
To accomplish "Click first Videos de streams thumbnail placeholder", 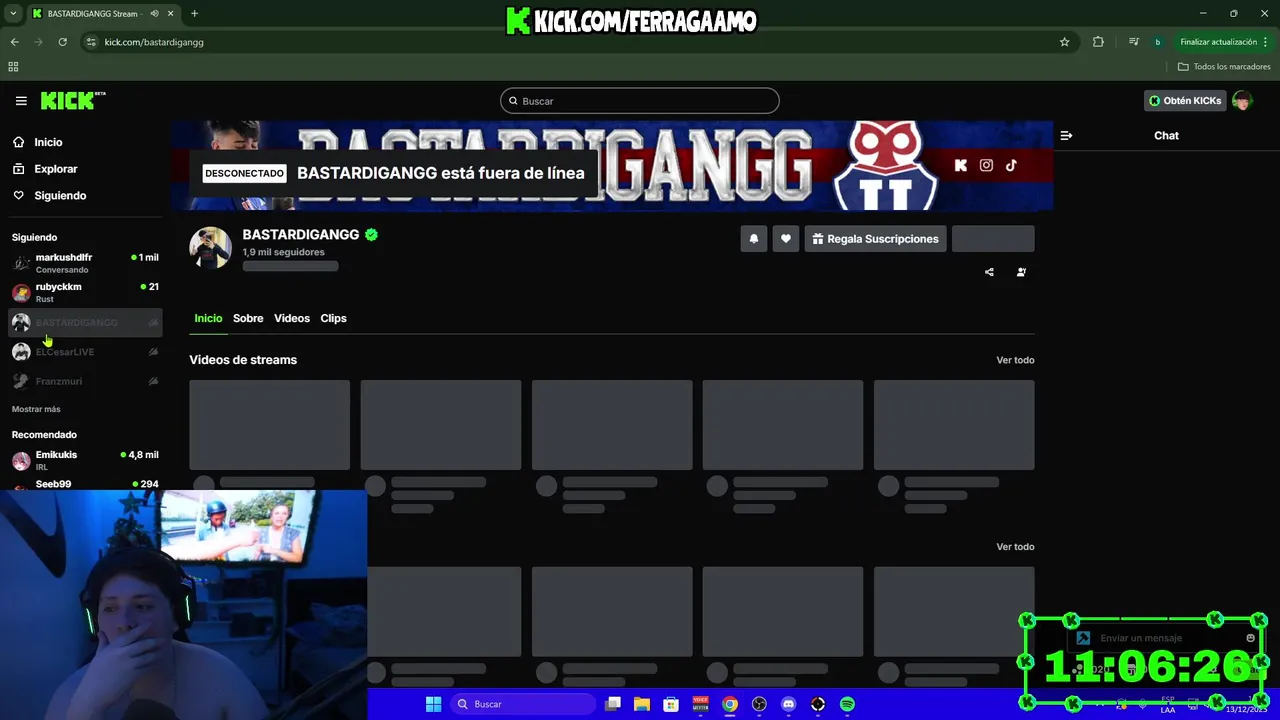I will click(x=270, y=425).
